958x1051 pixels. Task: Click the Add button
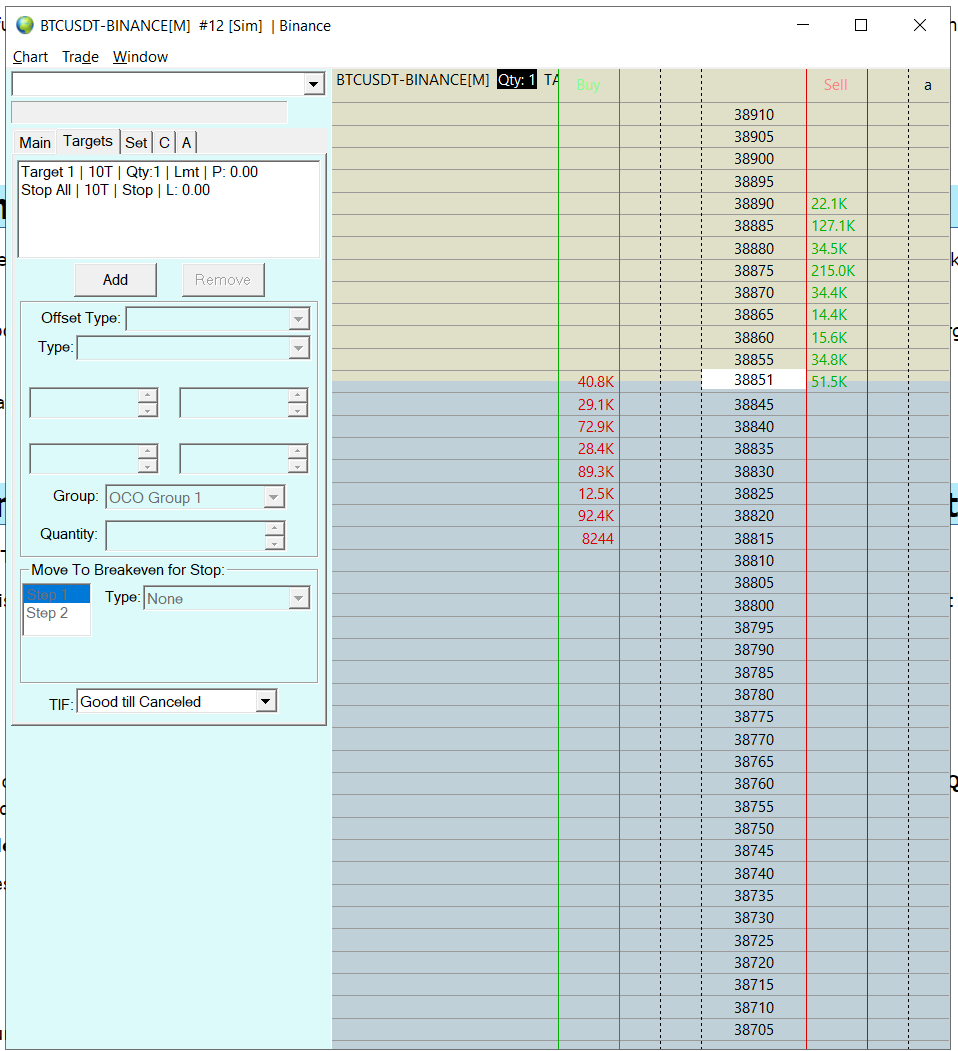coord(115,280)
